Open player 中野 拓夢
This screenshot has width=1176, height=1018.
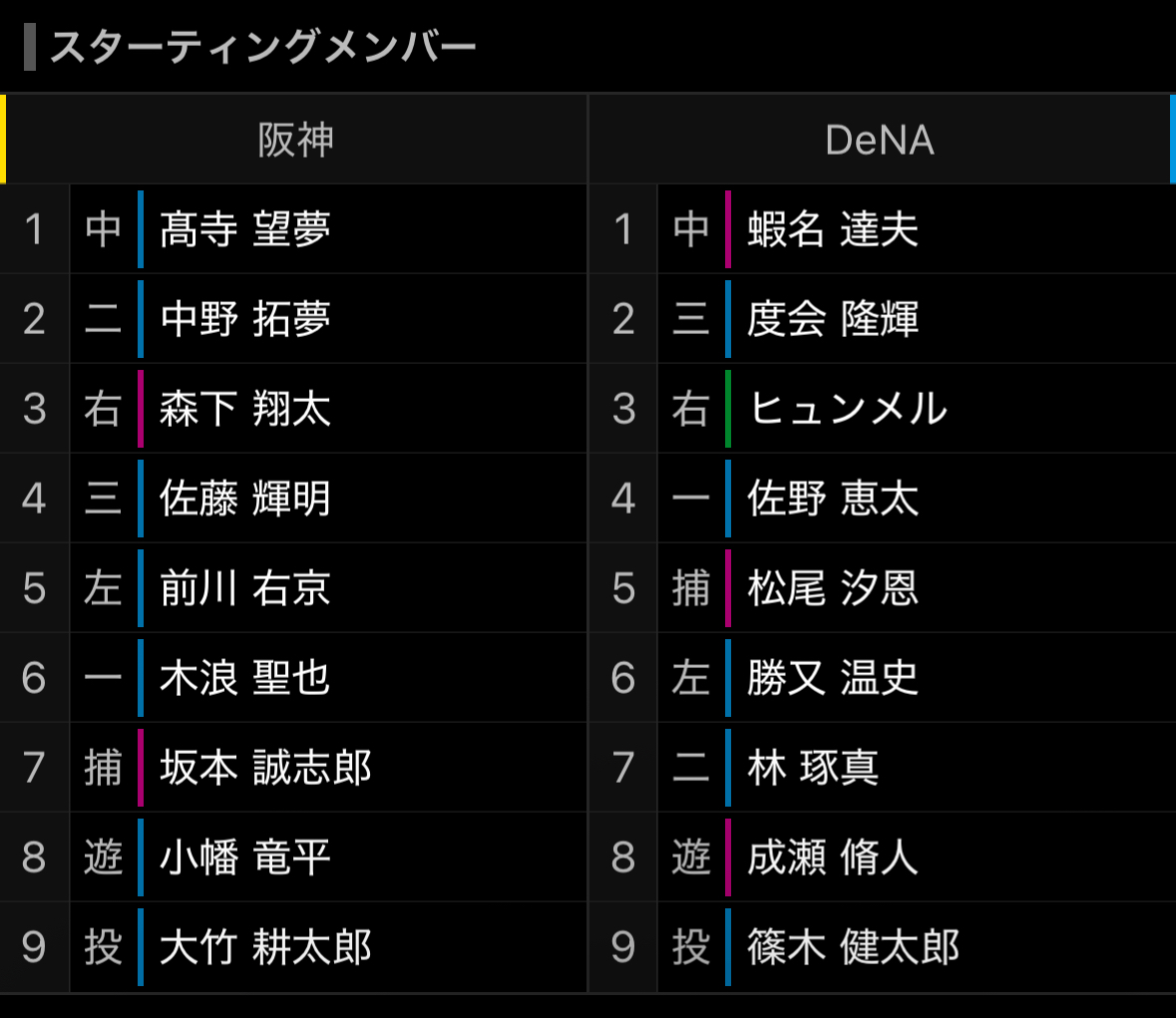pos(245,319)
